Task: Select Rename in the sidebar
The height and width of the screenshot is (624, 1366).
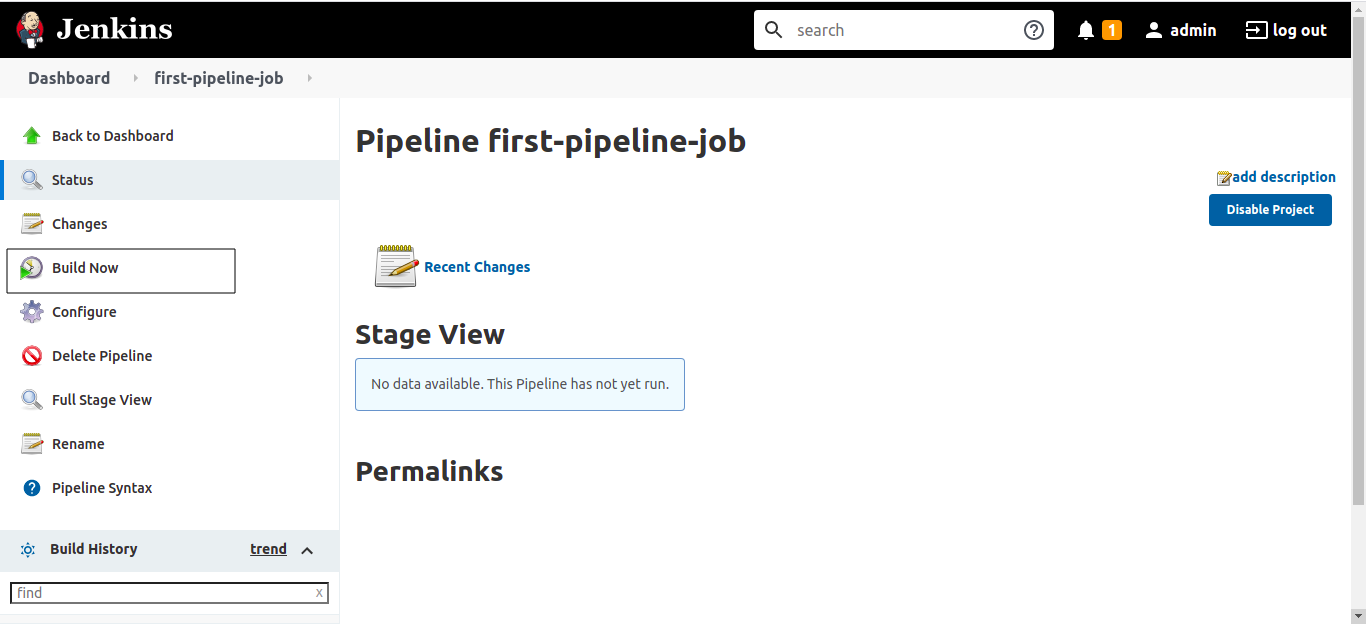Action: coord(78,444)
